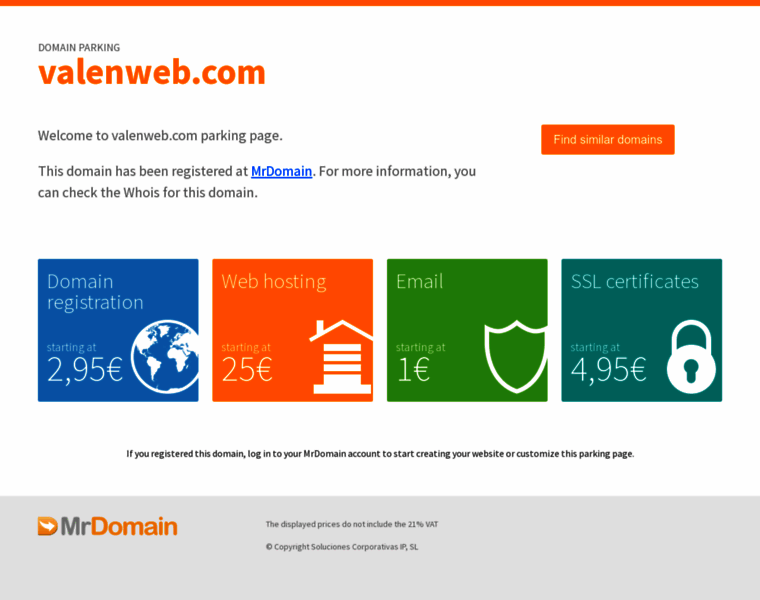760x600 pixels.
Task: Click the shield icon on Email card
Action: tap(516, 356)
